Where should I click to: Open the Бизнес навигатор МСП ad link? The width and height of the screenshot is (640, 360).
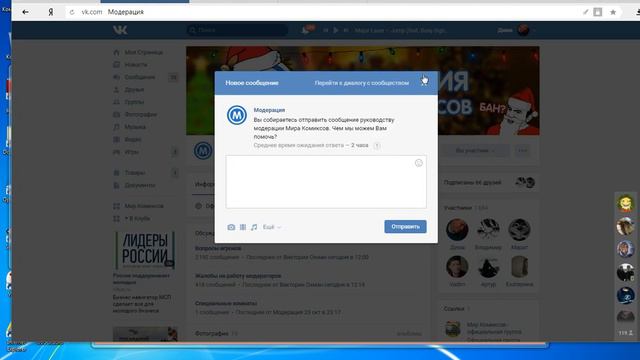click(x=142, y=304)
